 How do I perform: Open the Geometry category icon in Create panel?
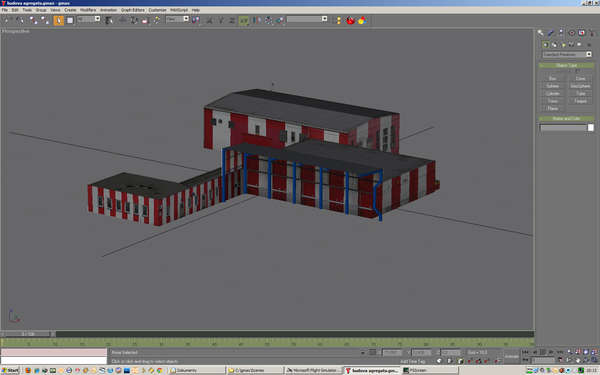tap(546, 45)
